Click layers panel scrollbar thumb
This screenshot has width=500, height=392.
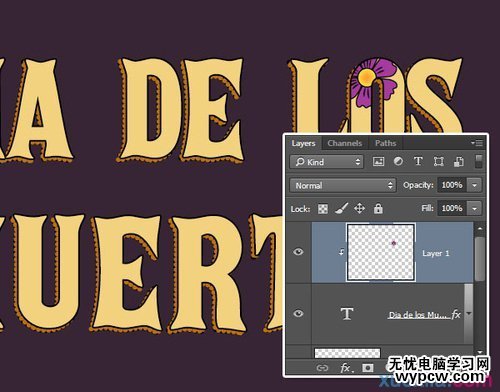click(480, 259)
